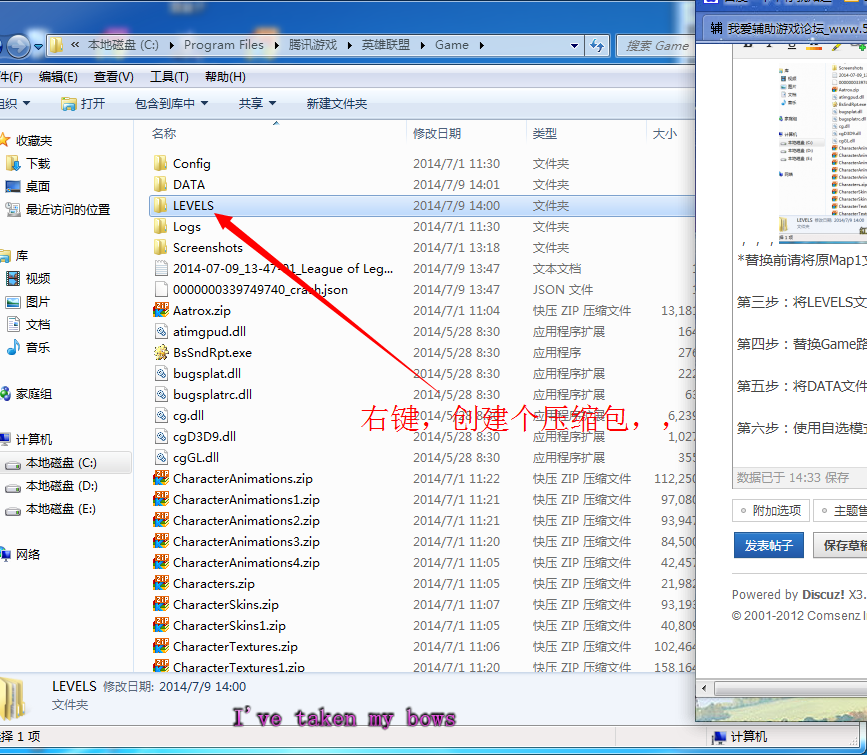The height and width of the screenshot is (755, 867).
Task: Open the 查看(V) menu
Action: [113, 77]
